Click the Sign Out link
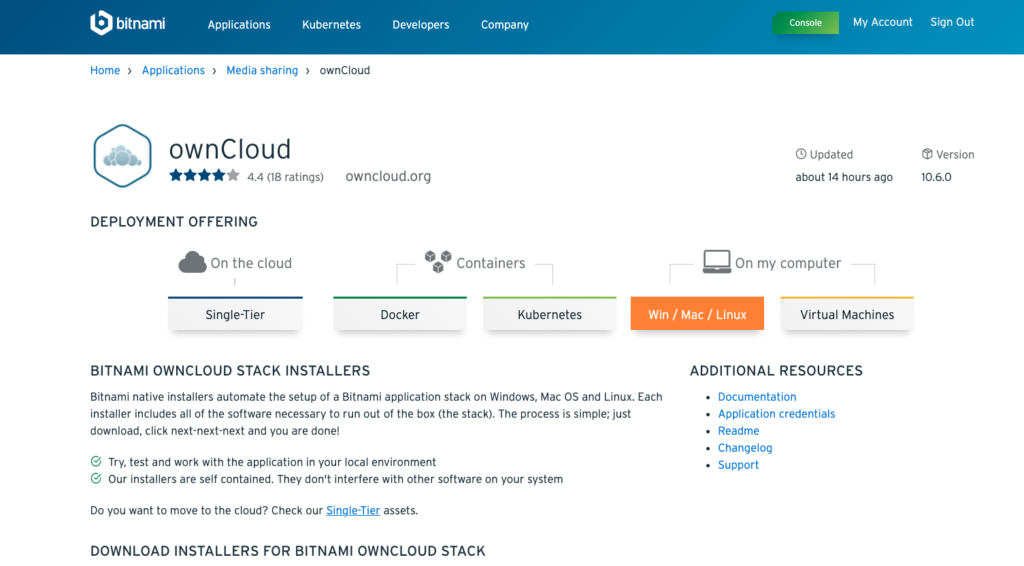Image resolution: width=1024 pixels, height=566 pixels. coord(952,22)
